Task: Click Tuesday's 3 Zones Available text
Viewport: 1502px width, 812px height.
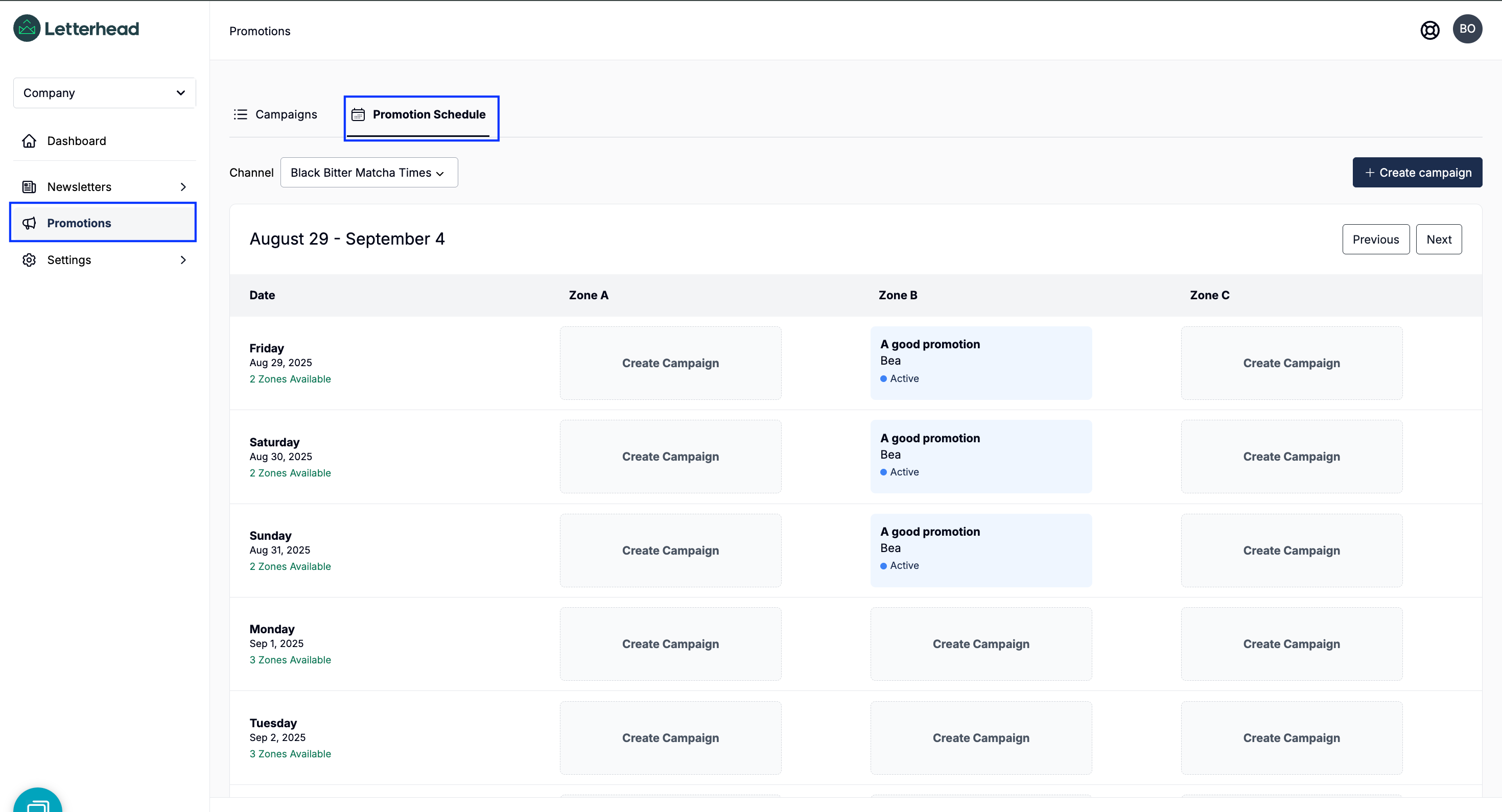Action: coord(290,754)
